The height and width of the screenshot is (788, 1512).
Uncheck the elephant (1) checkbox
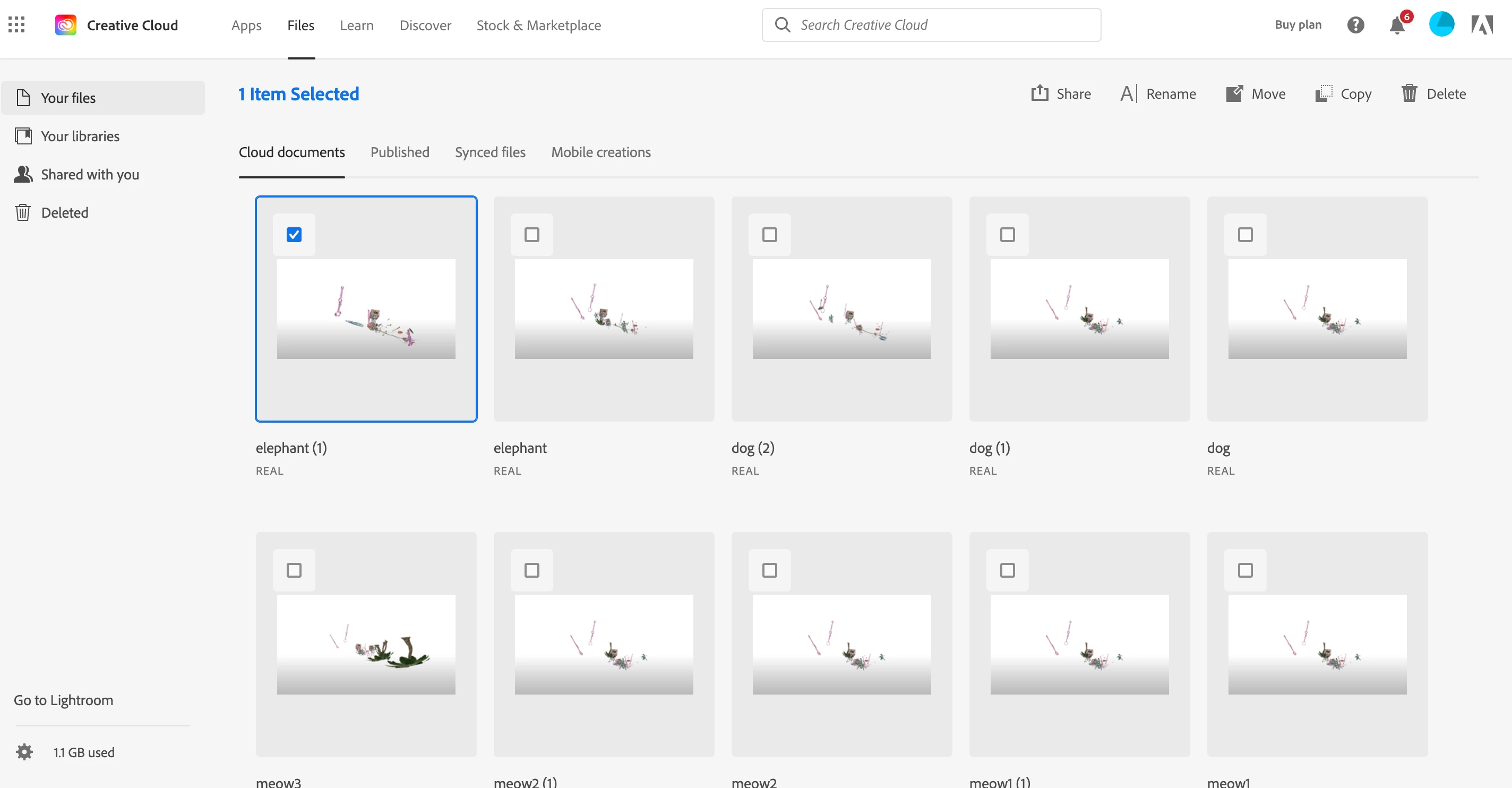click(x=294, y=235)
